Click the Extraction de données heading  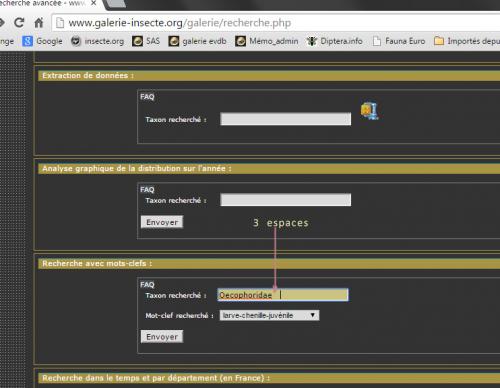point(88,76)
